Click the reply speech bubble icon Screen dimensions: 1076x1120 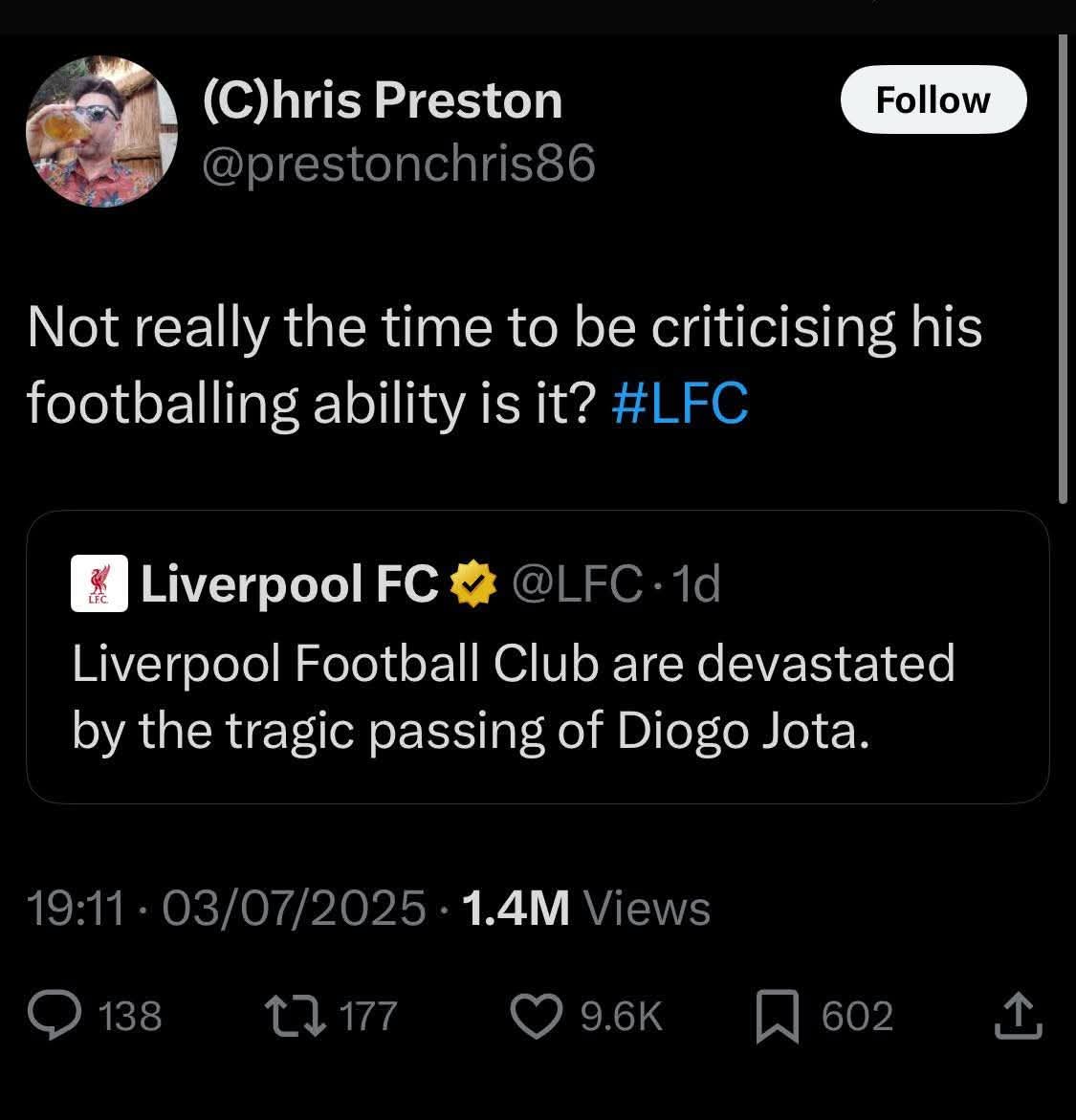55,1015
